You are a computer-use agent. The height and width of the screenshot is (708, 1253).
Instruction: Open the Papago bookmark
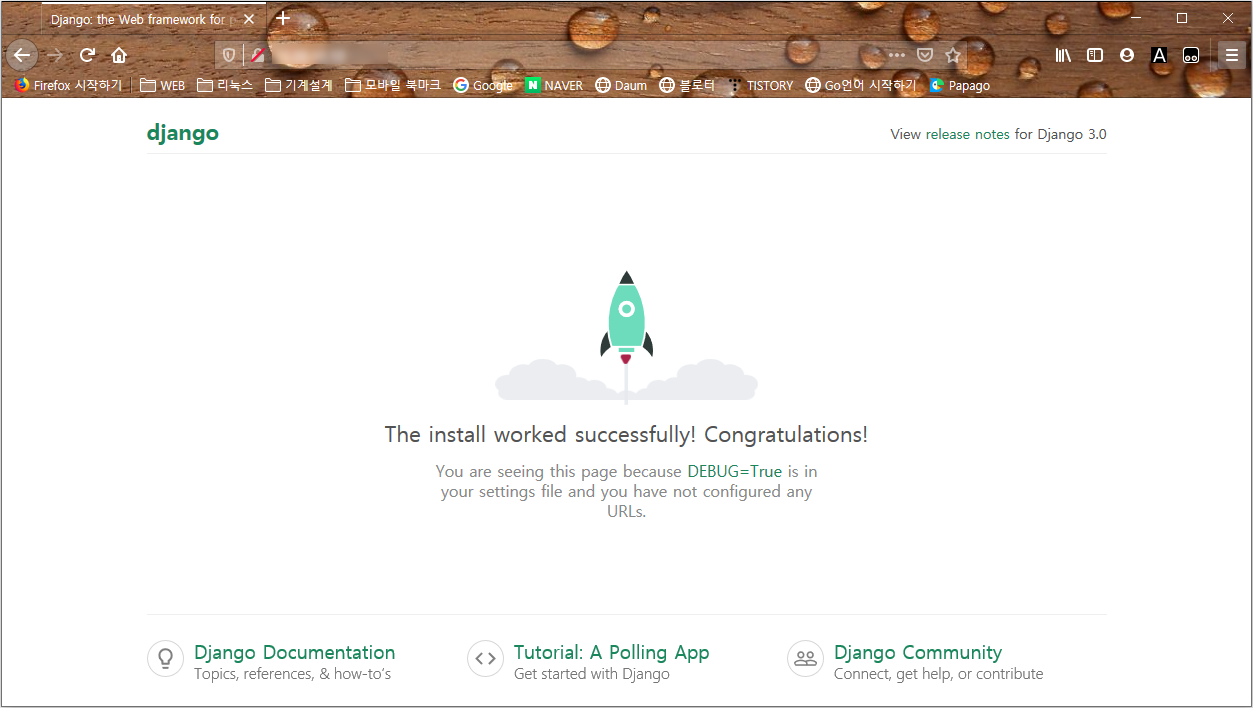[x=959, y=85]
